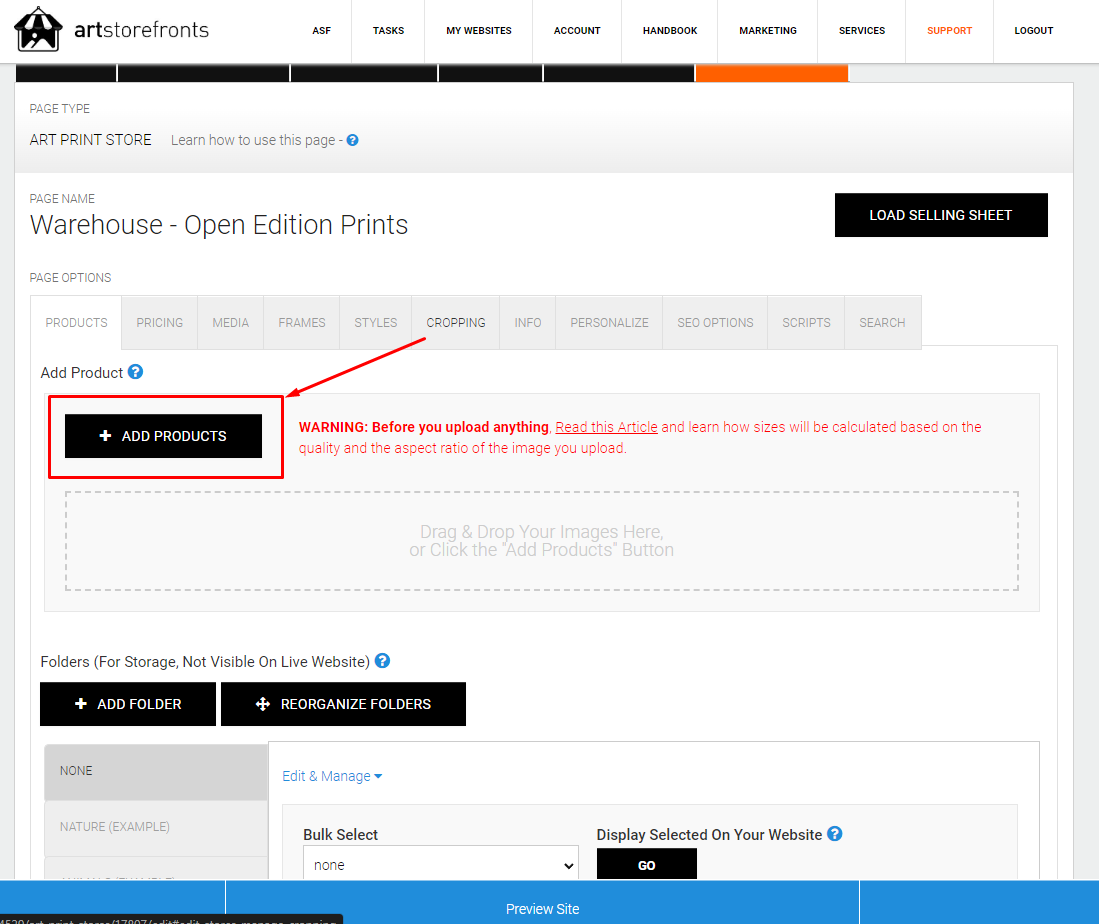The image size is (1099, 924).
Task: Switch to the Styles tab
Action: 376,322
